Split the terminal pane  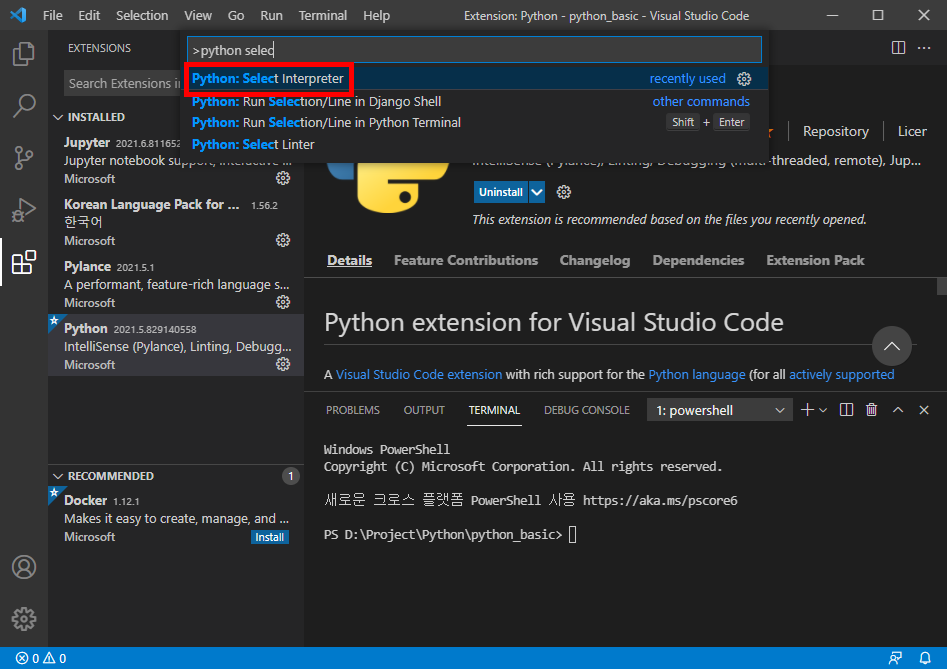tap(846, 410)
